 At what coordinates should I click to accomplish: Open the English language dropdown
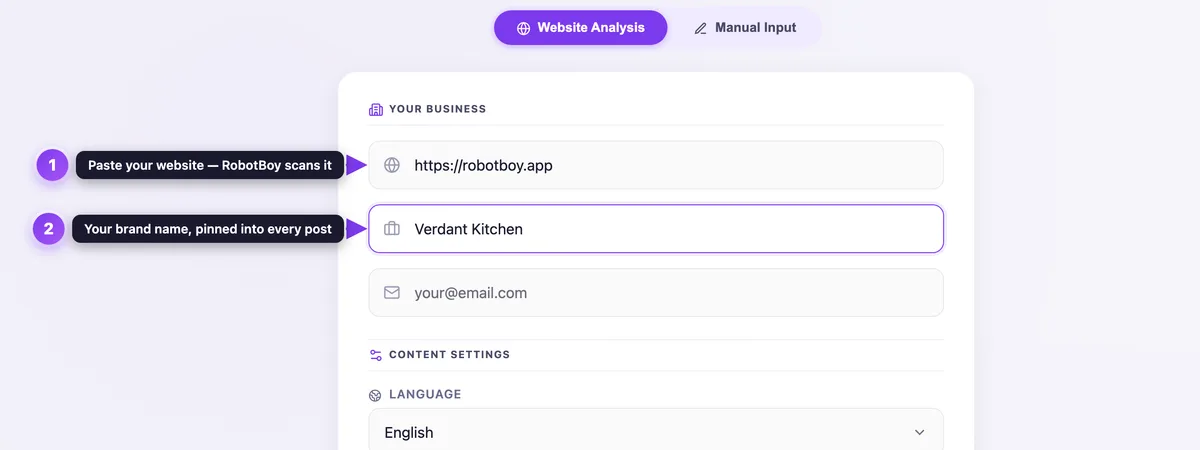pos(656,432)
